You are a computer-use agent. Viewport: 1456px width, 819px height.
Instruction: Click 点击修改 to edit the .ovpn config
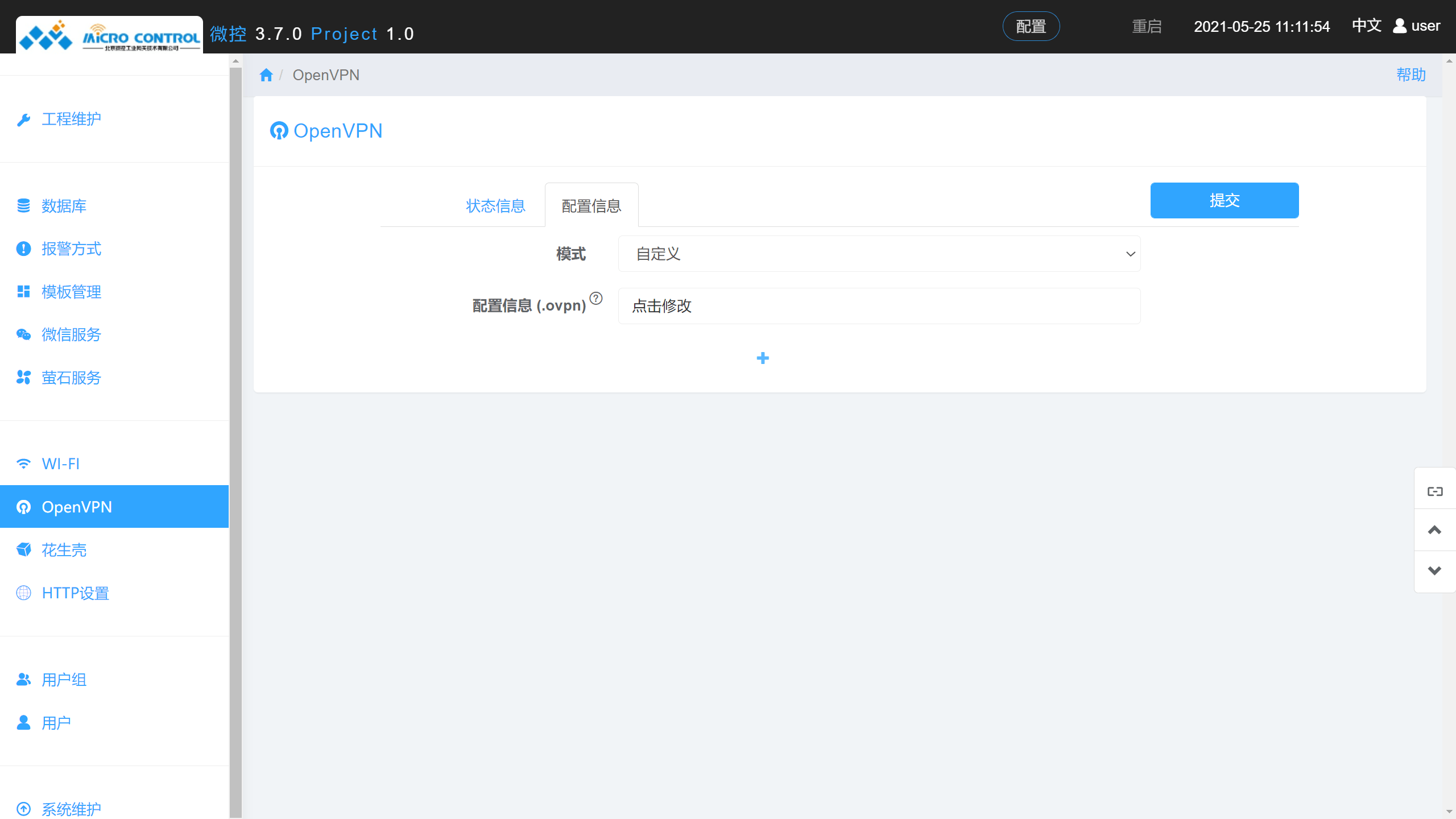(661, 306)
